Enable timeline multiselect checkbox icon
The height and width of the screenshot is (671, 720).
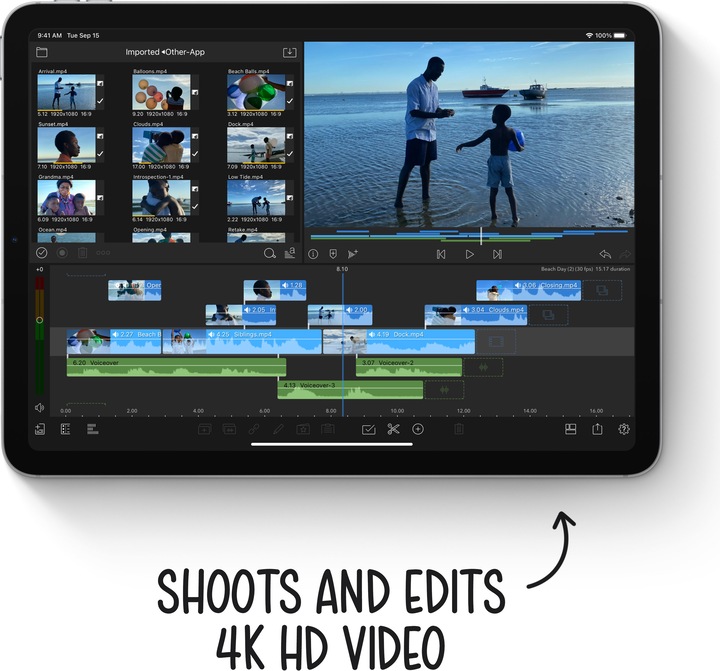(369, 429)
